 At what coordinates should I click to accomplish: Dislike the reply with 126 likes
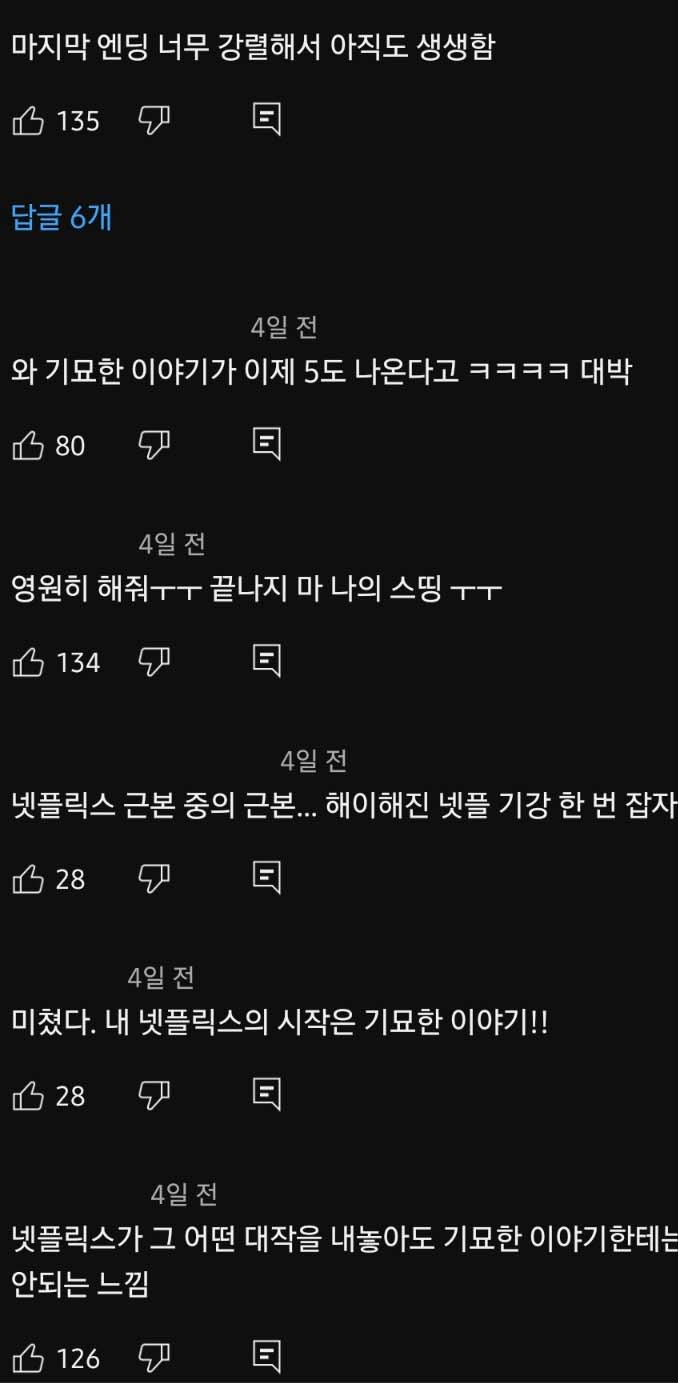(153, 1359)
